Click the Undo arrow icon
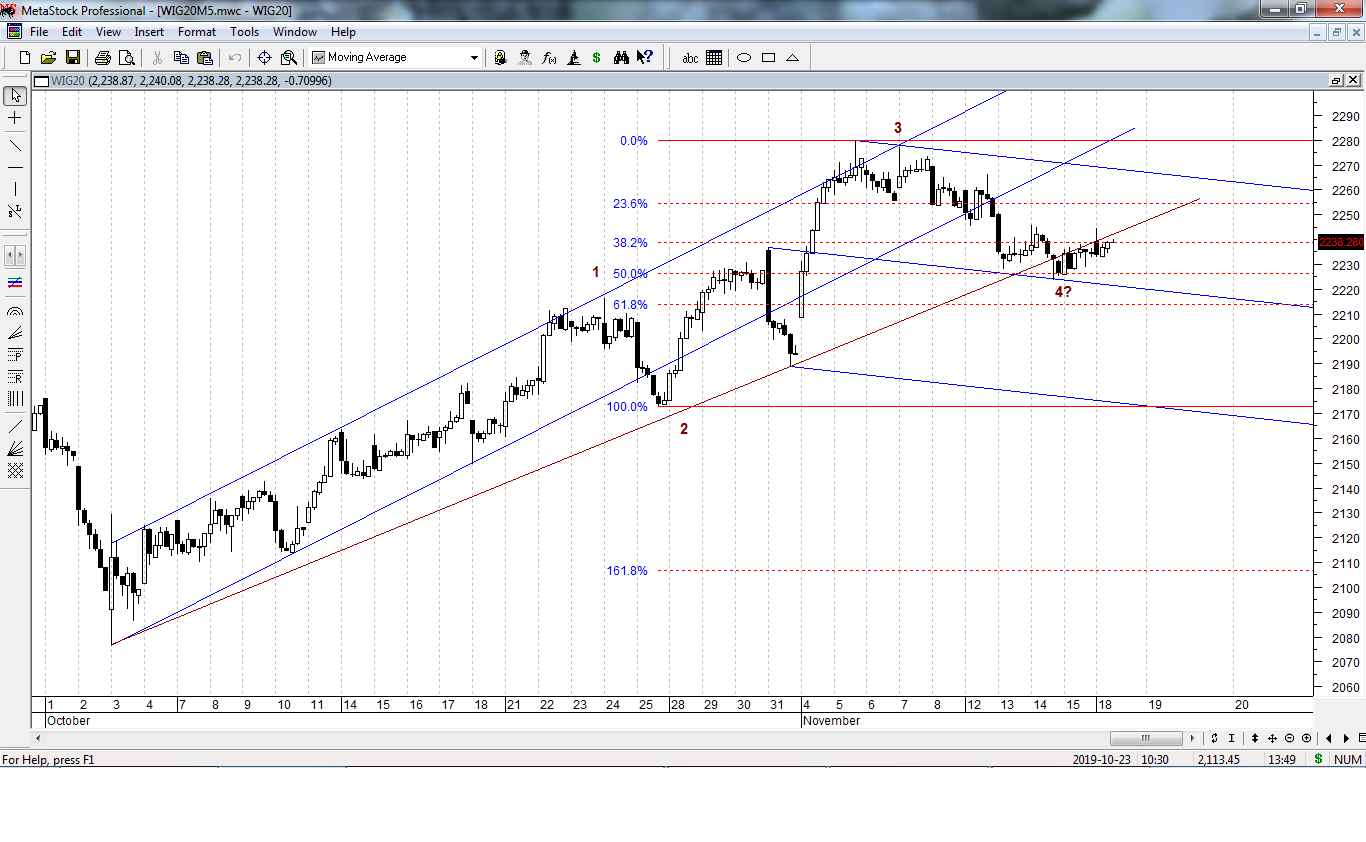 click(x=235, y=58)
